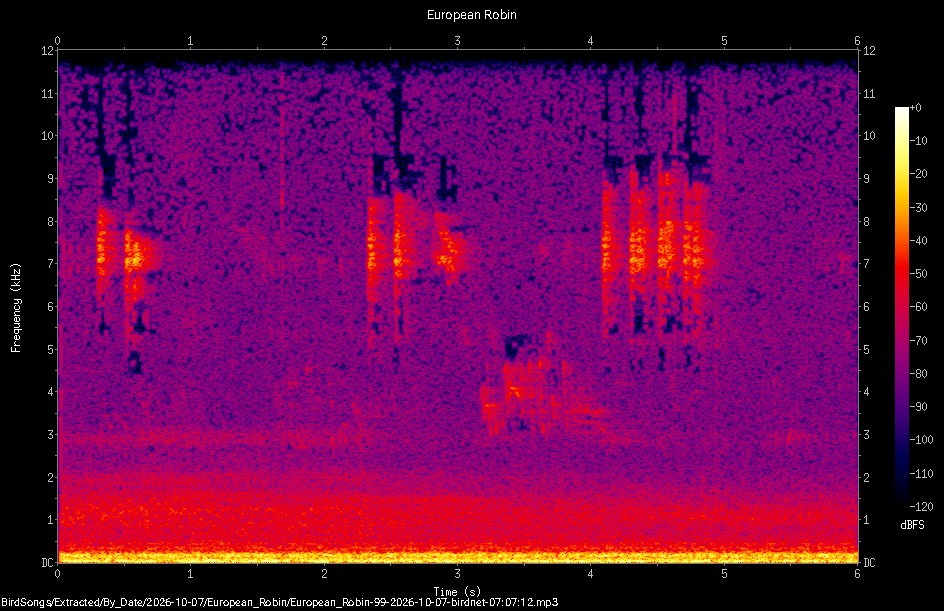Click the "DC" label on right frequency axis
The image size is (944, 611).
[x=869, y=563]
